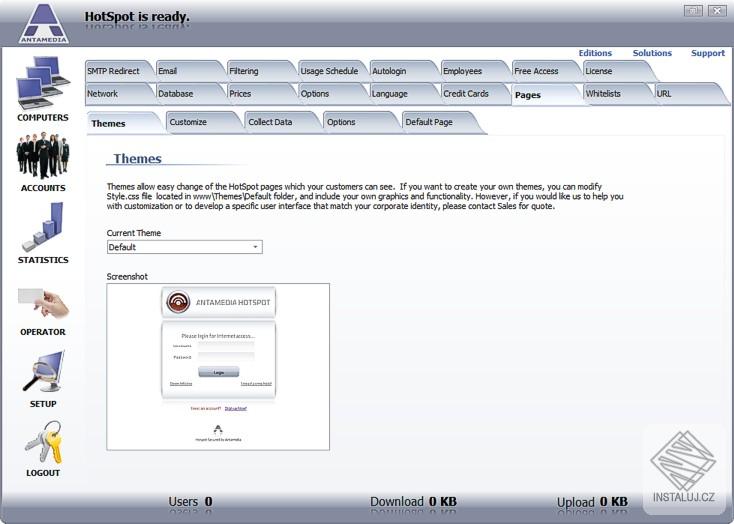Image resolution: width=734 pixels, height=524 pixels.
Task: Click the LOGOUT label
Action: pos(43,473)
